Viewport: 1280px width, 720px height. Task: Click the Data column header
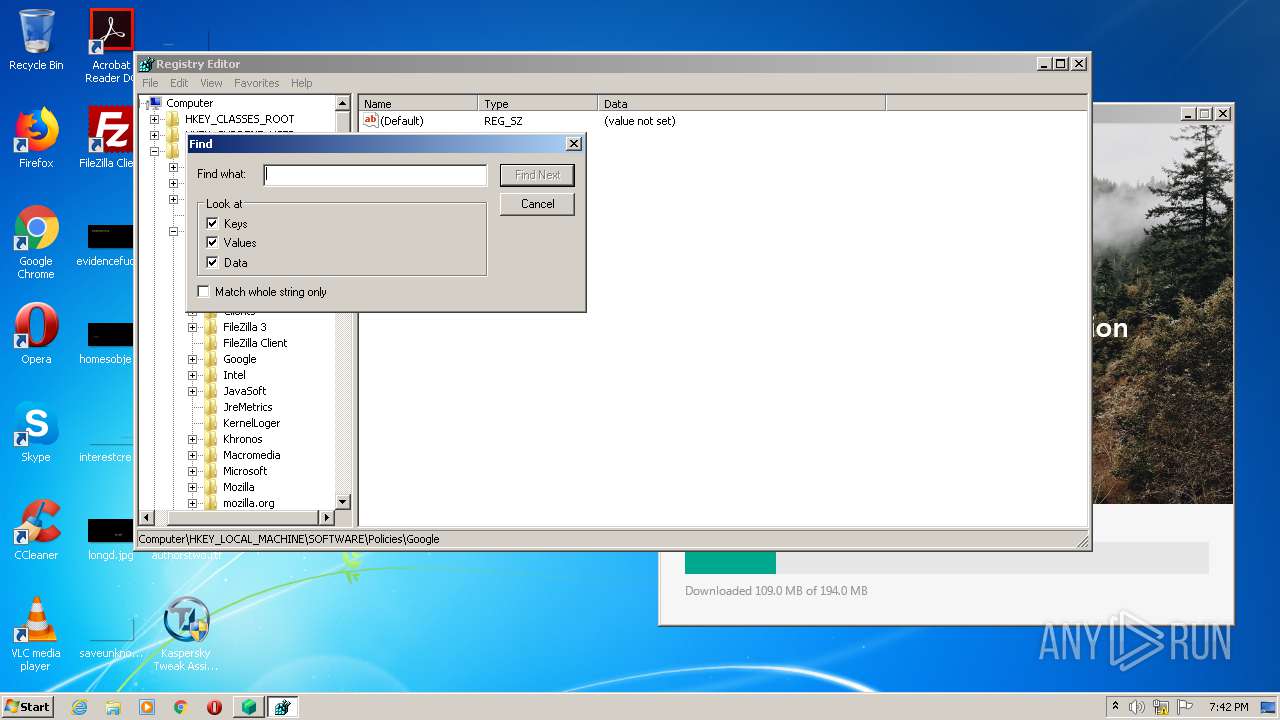tap(742, 103)
